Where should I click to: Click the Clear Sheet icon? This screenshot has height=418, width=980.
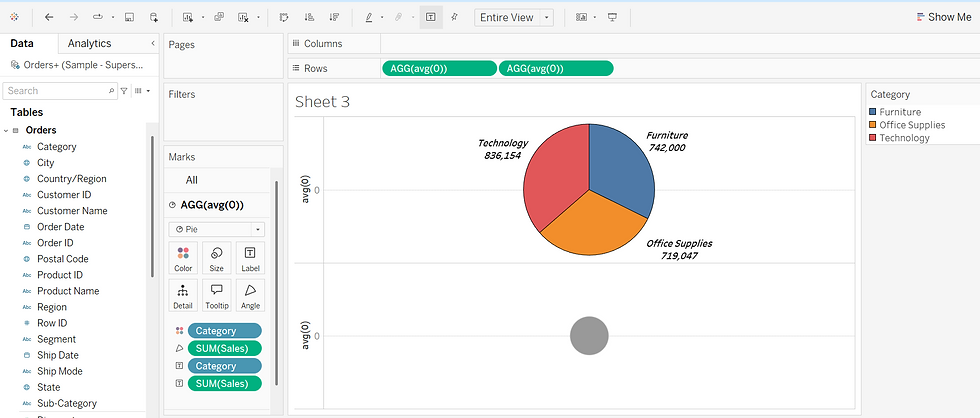244,17
